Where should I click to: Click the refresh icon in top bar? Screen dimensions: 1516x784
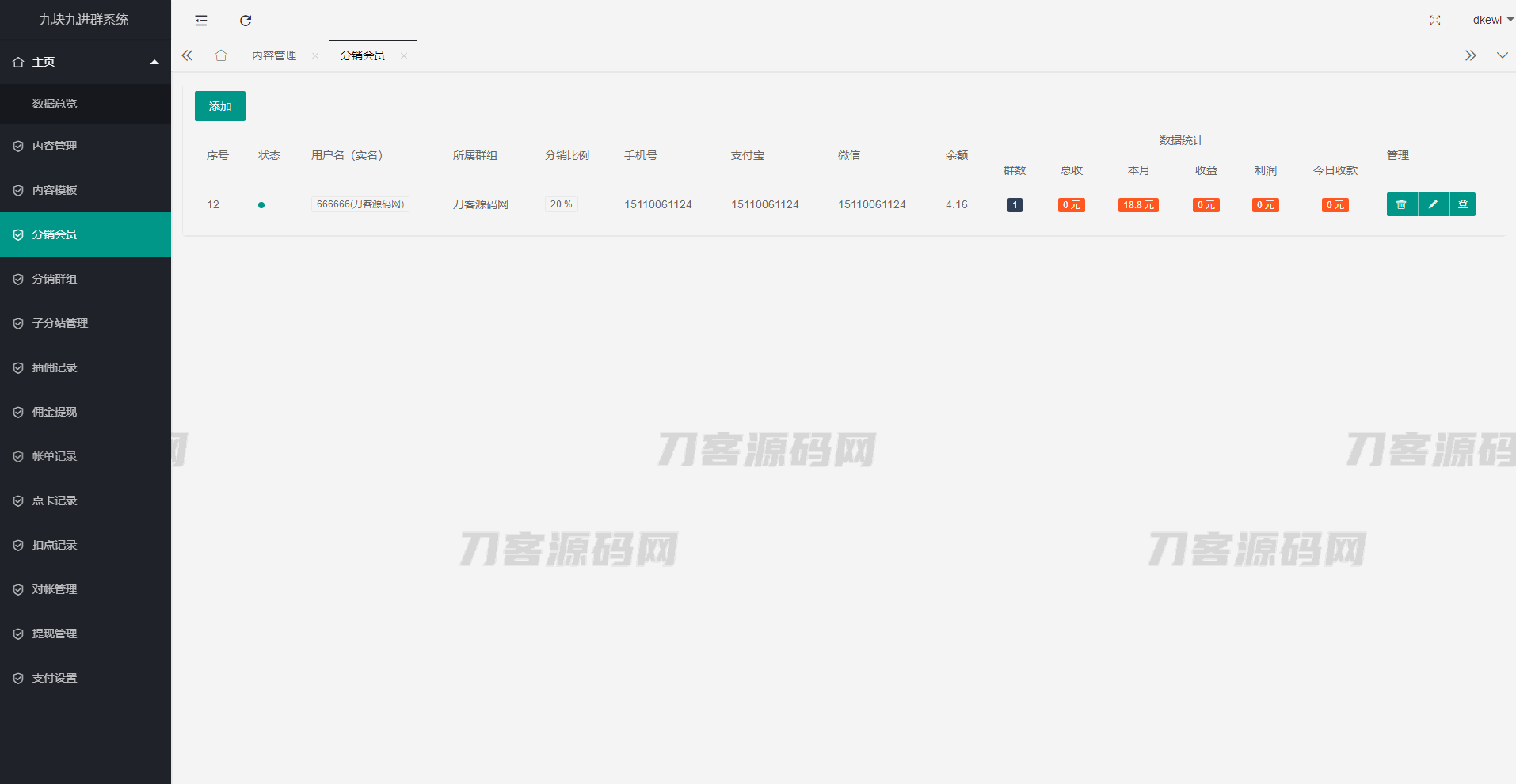[246, 21]
